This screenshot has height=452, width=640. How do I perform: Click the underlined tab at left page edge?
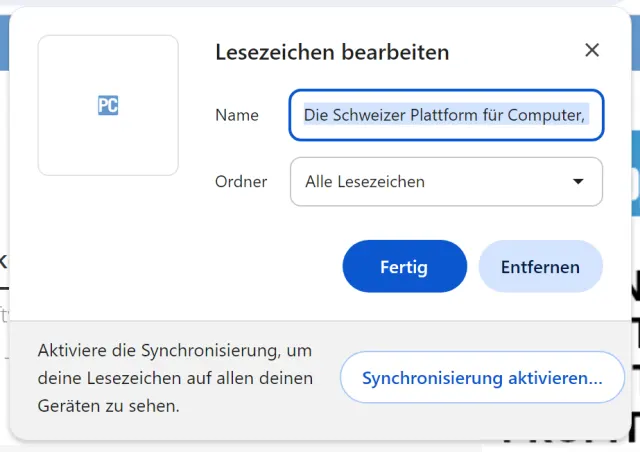(x=3, y=262)
